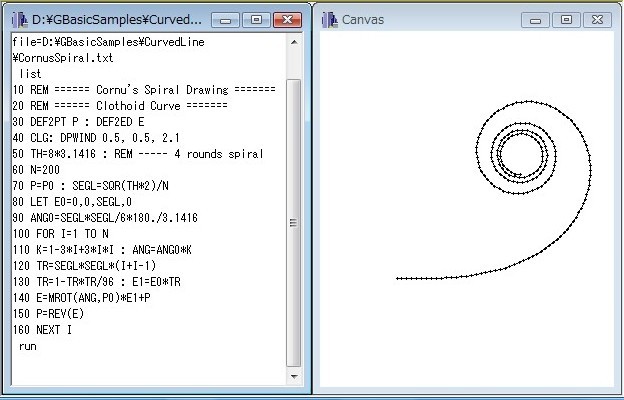
Task: Click the Canvas window's title bar icon
Action: 331,20
